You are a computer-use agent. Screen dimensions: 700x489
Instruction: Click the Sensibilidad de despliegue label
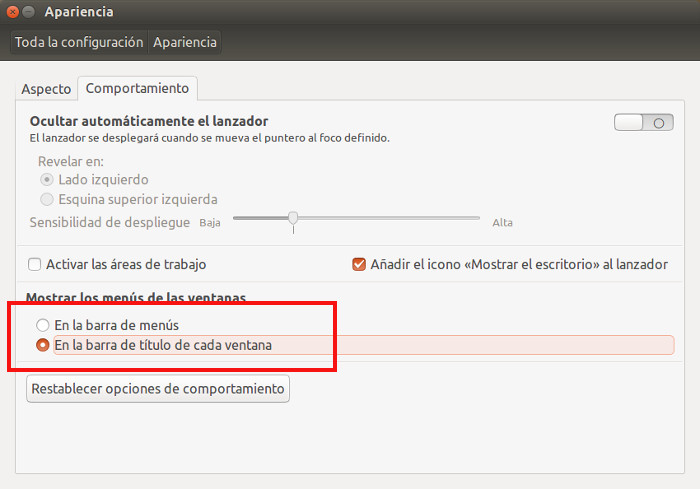[110, 222]
